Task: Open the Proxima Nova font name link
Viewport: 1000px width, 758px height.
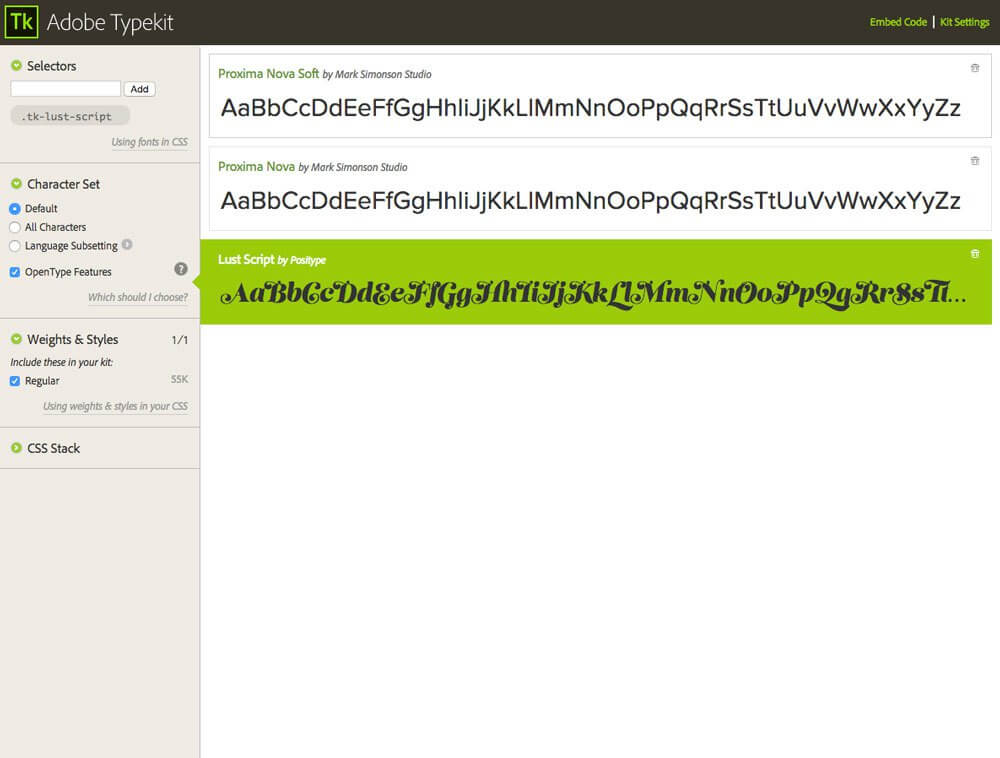Action: click(256, 166)
